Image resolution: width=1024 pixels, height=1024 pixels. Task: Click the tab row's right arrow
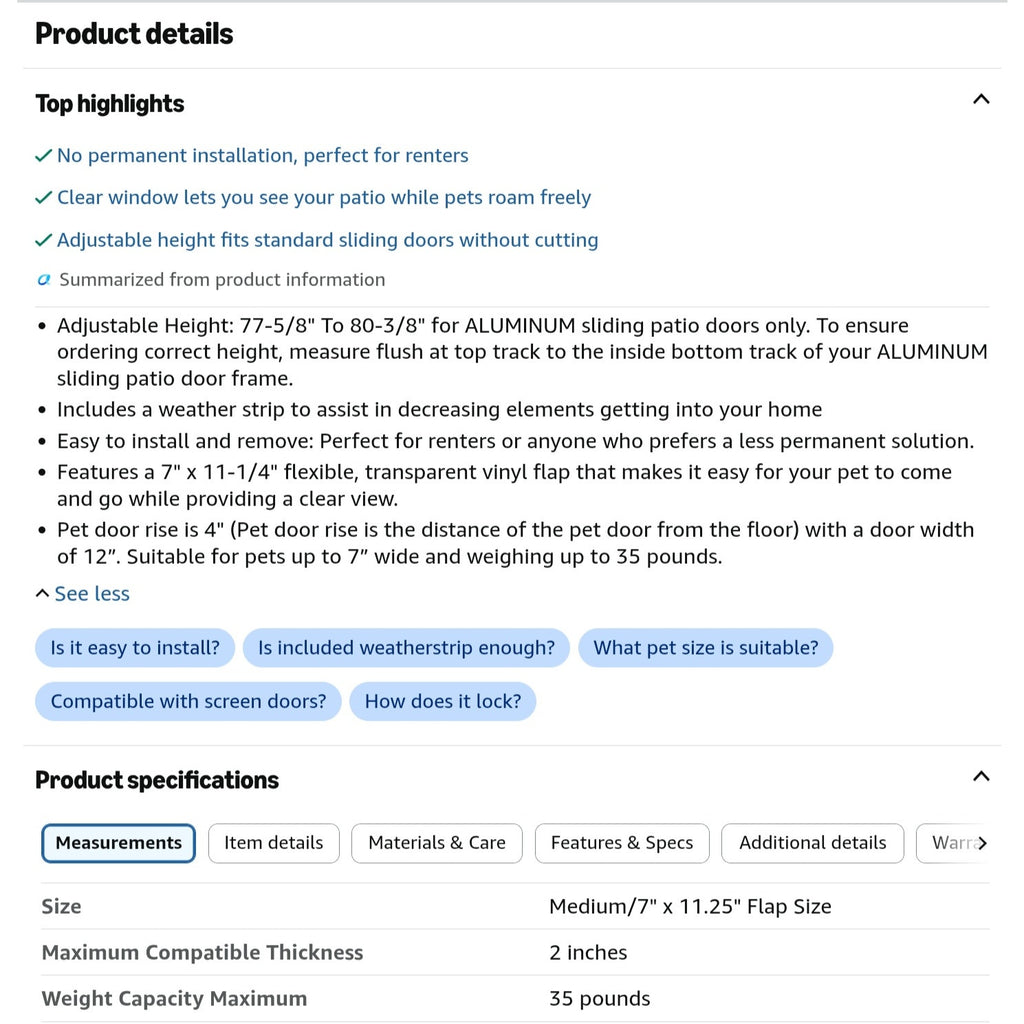point(982,843)
